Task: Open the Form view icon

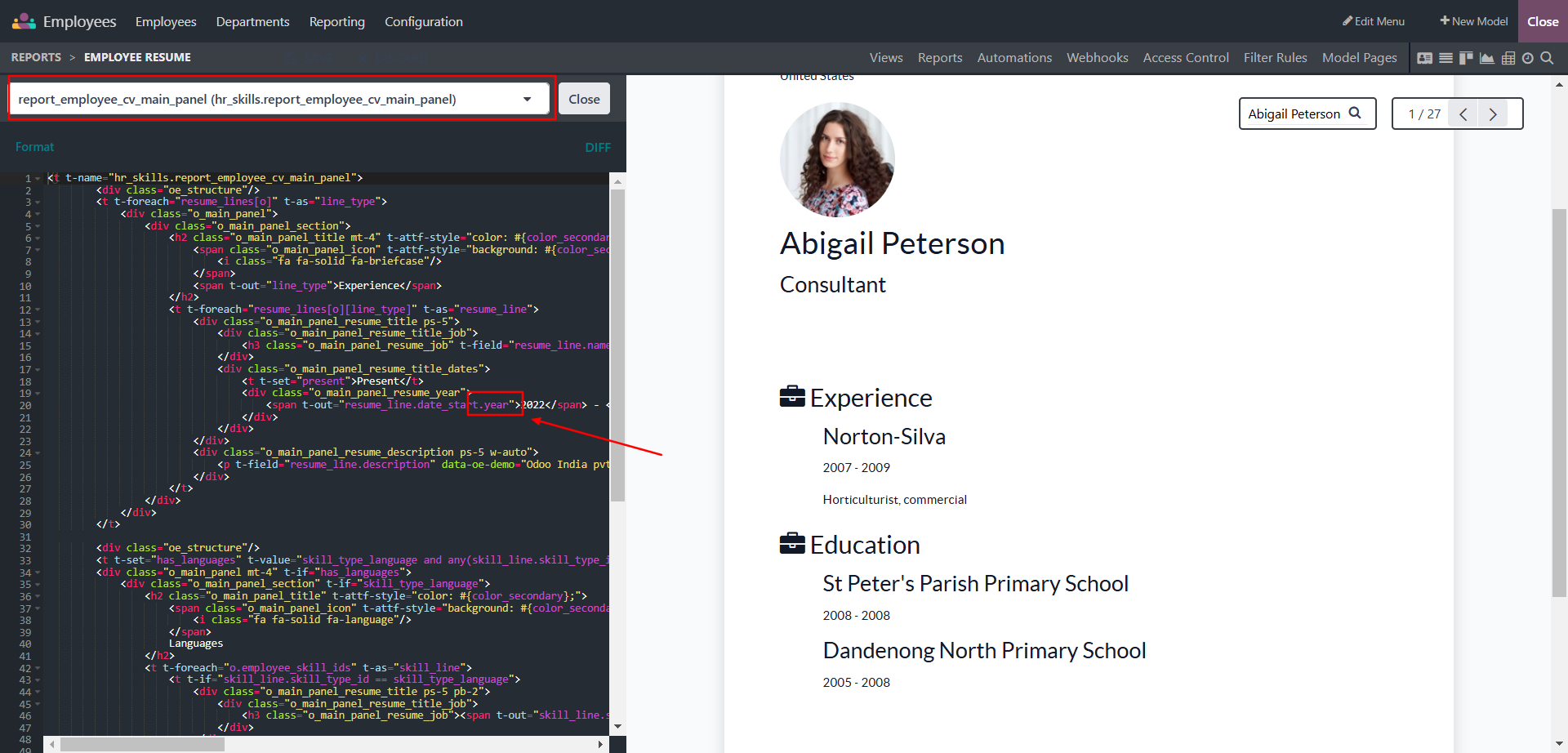Action: tap(1425, 58)
